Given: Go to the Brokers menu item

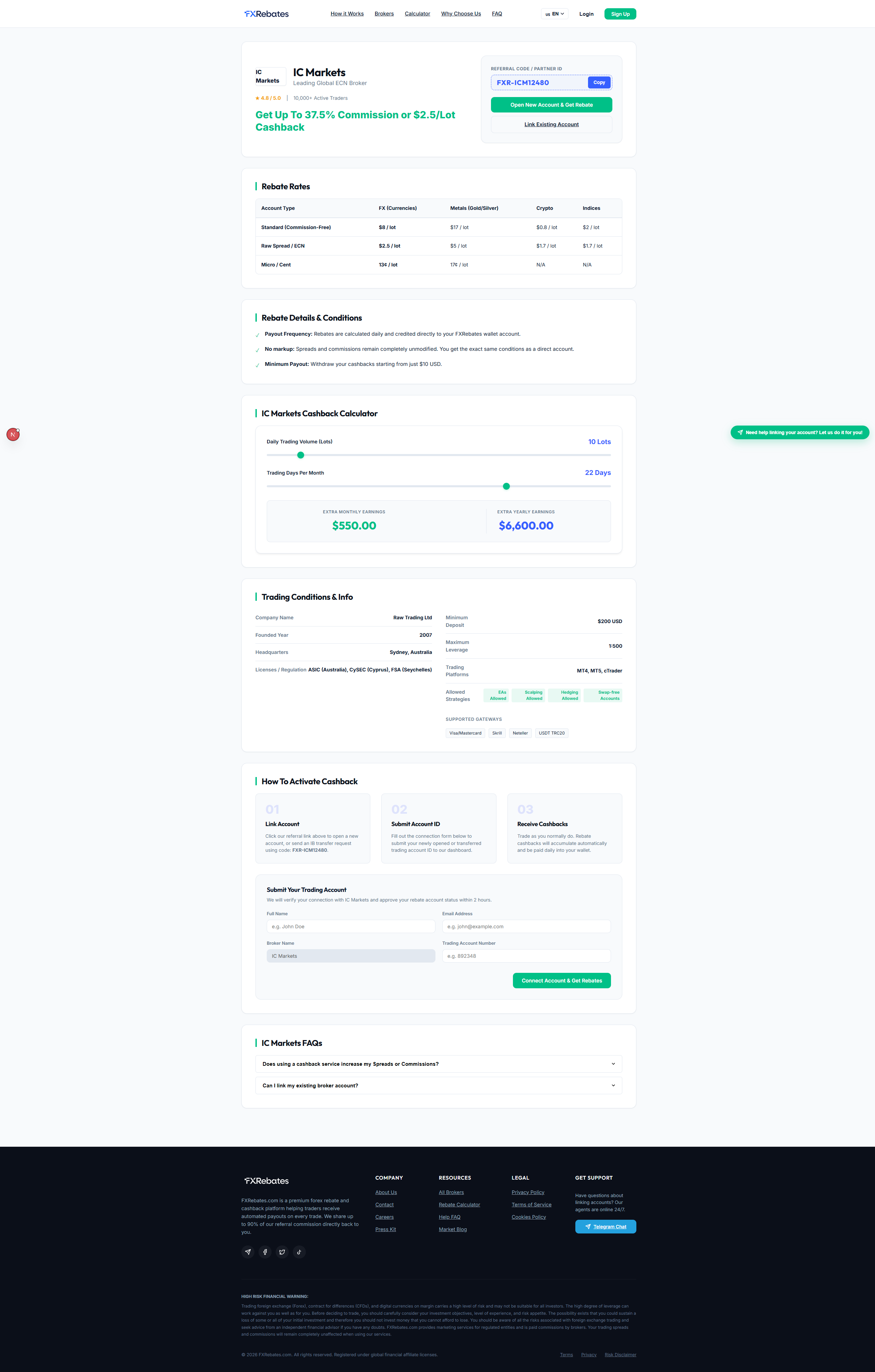Looking at the screenshot, I should pos(384,14).
